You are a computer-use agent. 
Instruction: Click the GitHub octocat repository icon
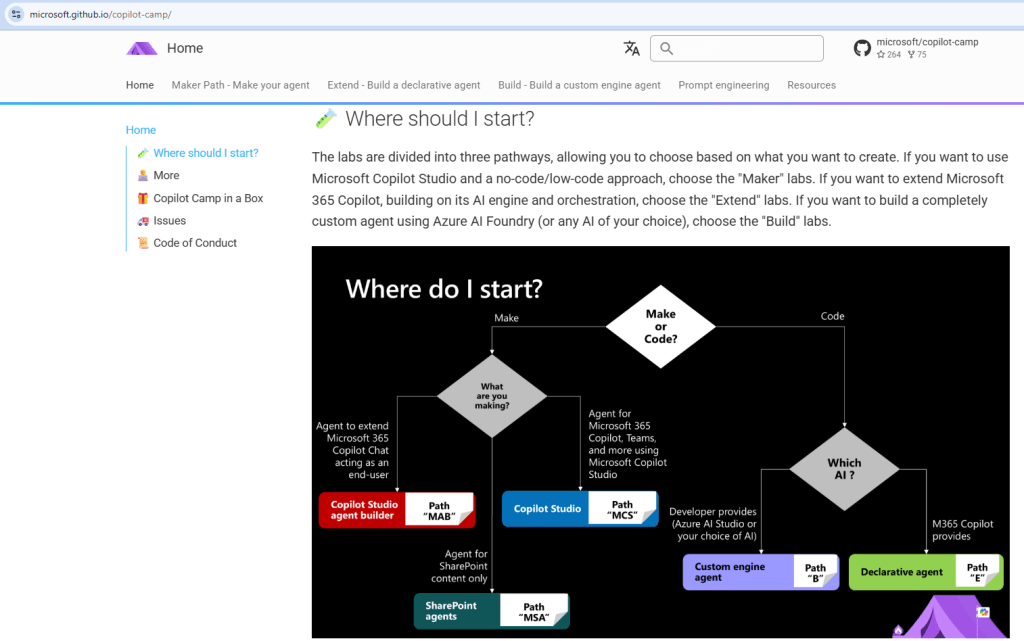(862, 48)
